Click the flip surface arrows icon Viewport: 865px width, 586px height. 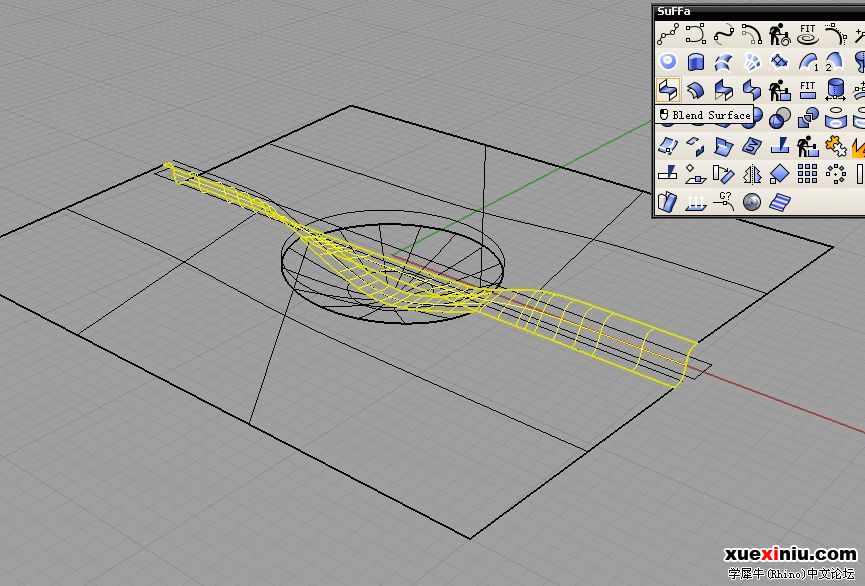point(696,146)
